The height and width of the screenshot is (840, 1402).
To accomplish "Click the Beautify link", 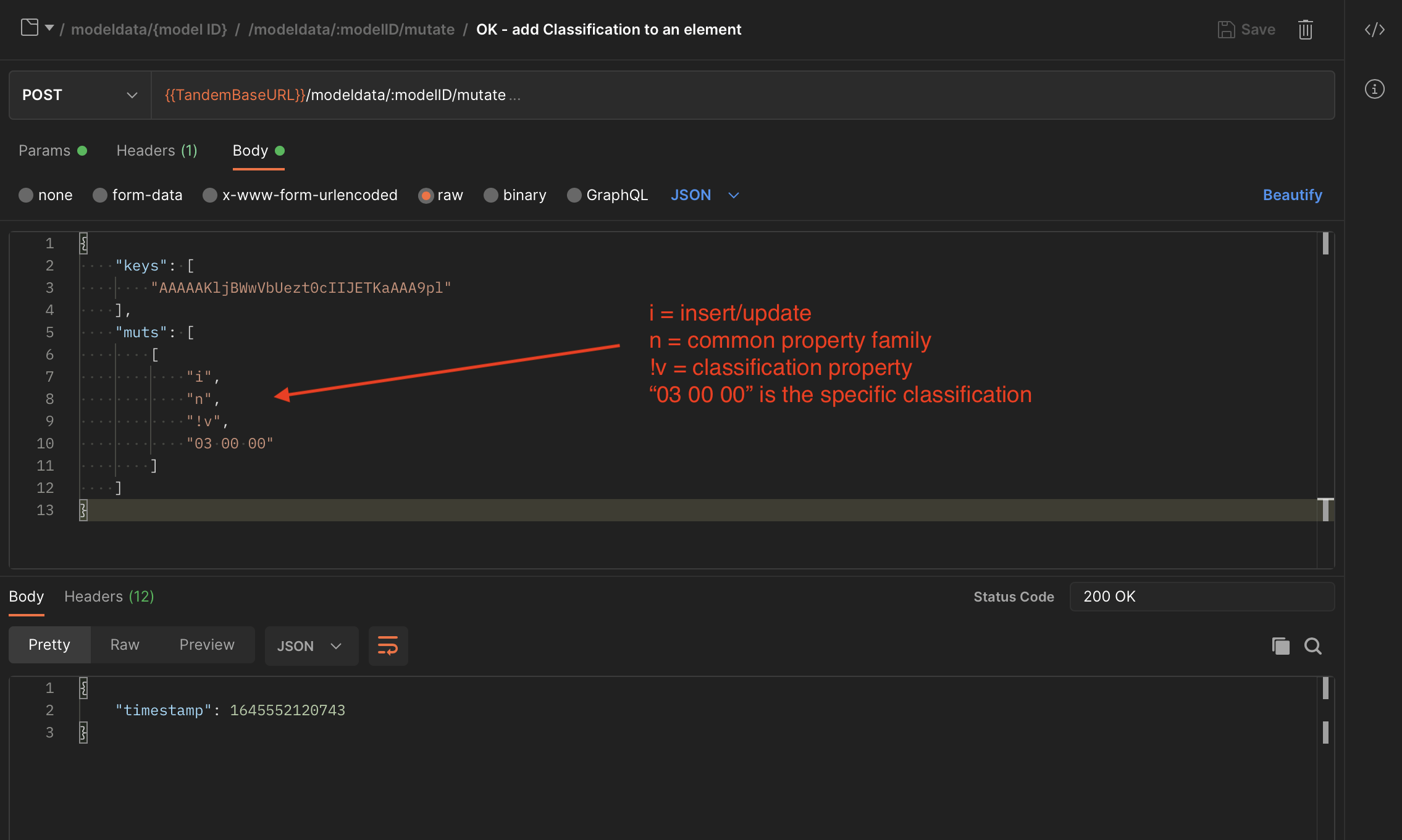I will click(1292, 195).
